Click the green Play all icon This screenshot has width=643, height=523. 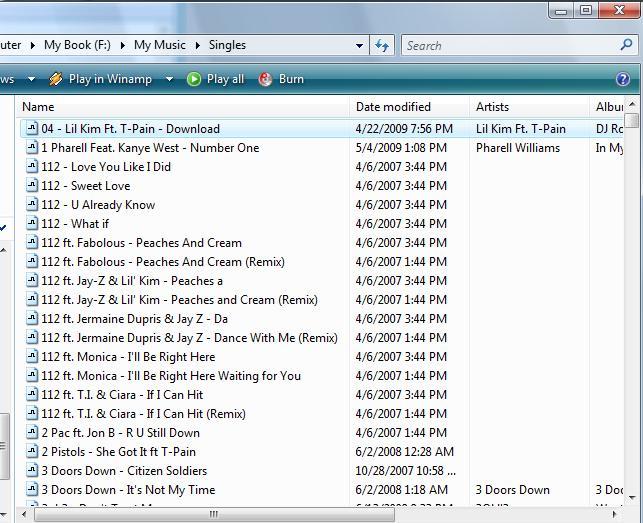pyautogui.click(x=194, y=79)
